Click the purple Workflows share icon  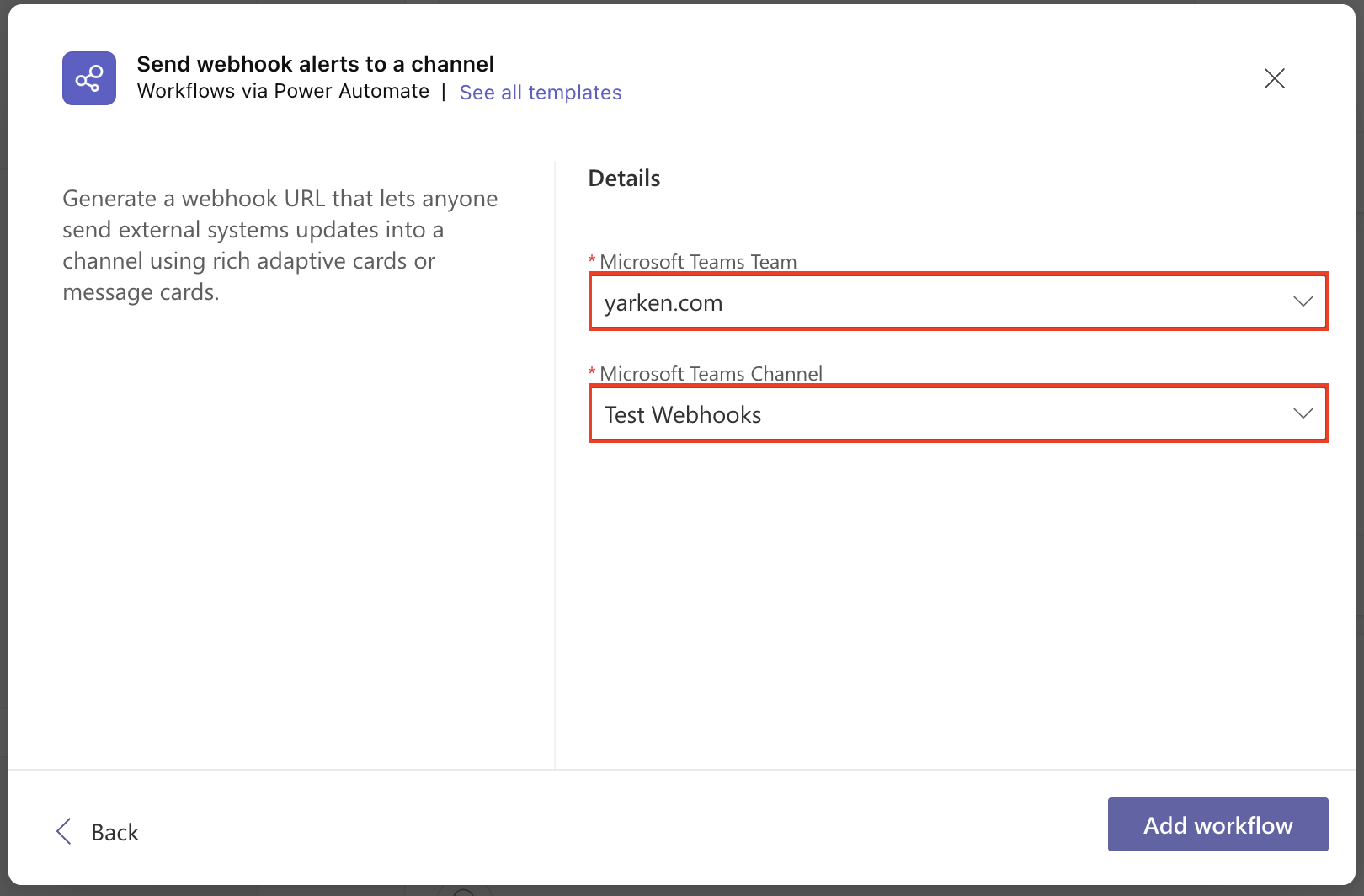coord(89,78)
